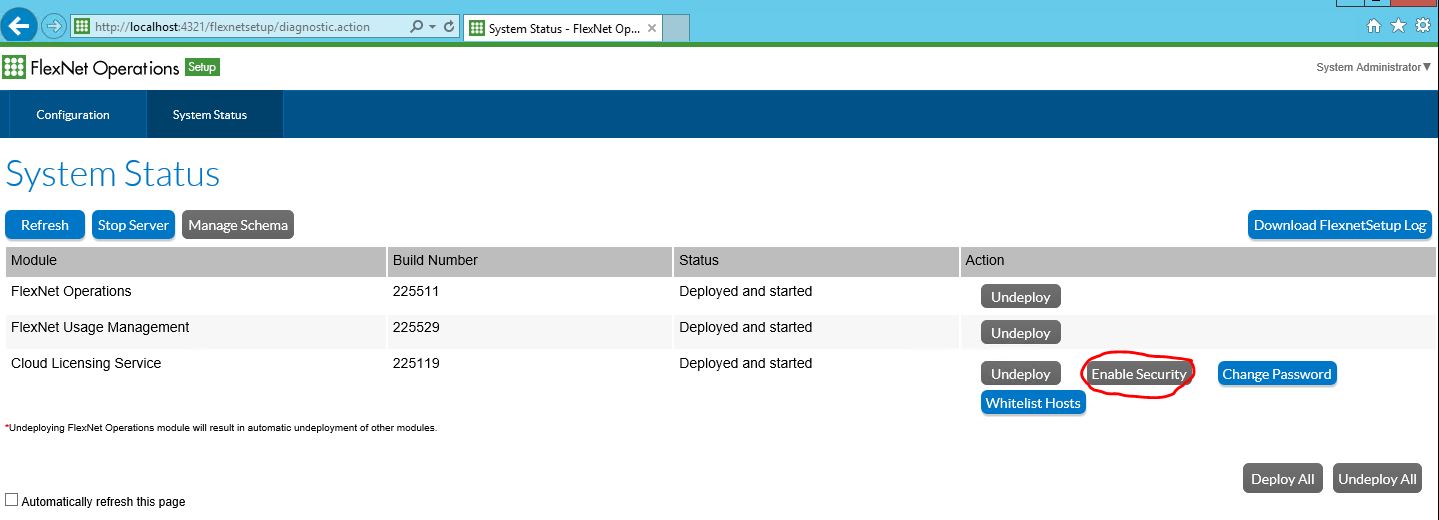Screen dimensions: 1439x520
Task: Switch to the Configuration tab
Action: click(x=73, y=115)
